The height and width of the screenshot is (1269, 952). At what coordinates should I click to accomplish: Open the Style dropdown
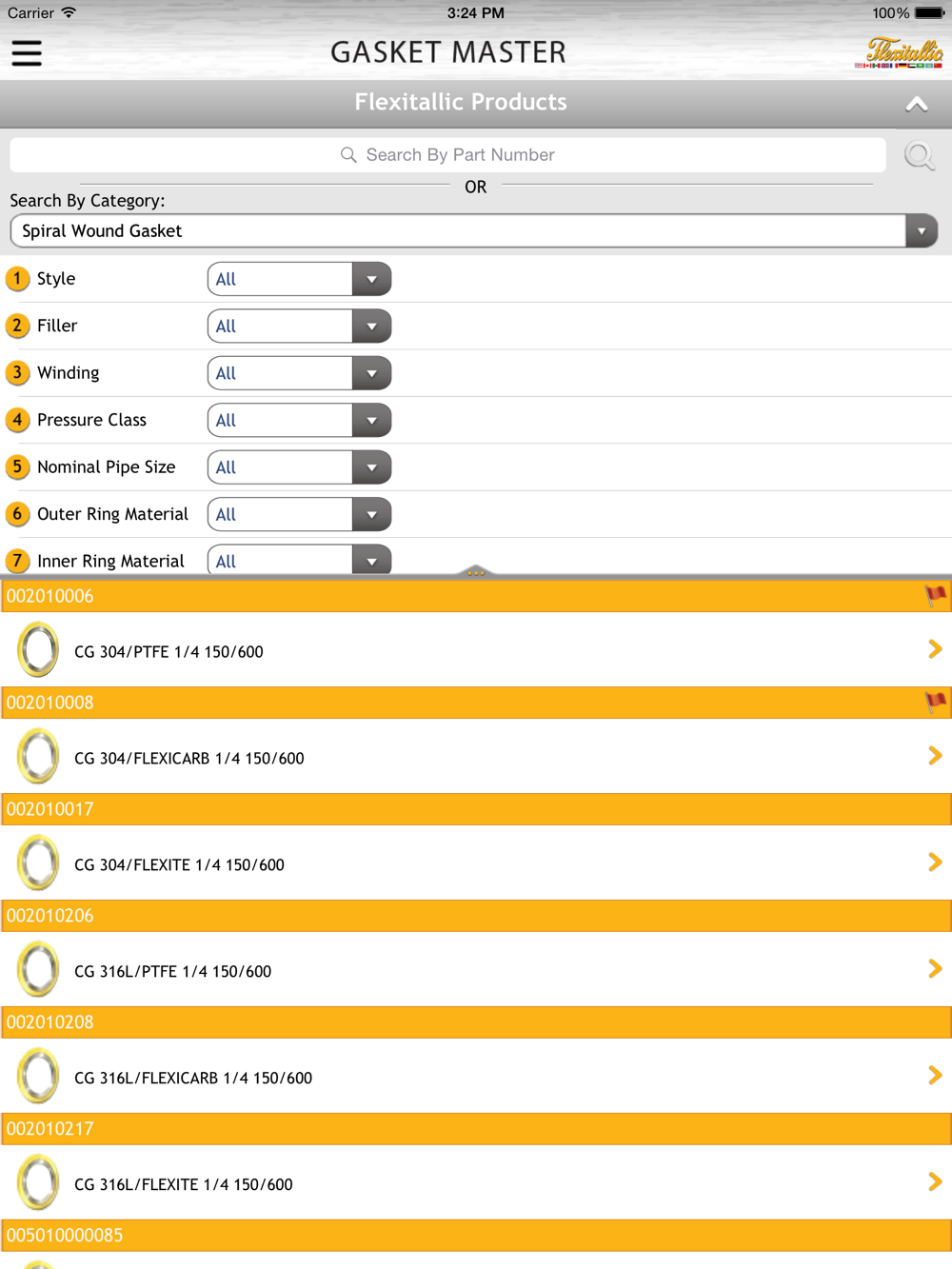click(x=299, y=279)
